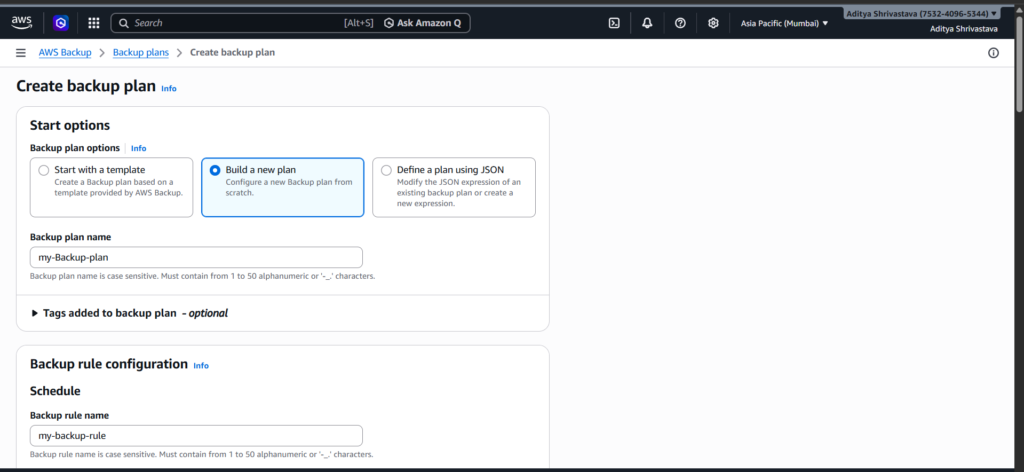Screen dimensions: 1024x472
Task: Open the settings gear icon
Action: [x=713, y=22]
